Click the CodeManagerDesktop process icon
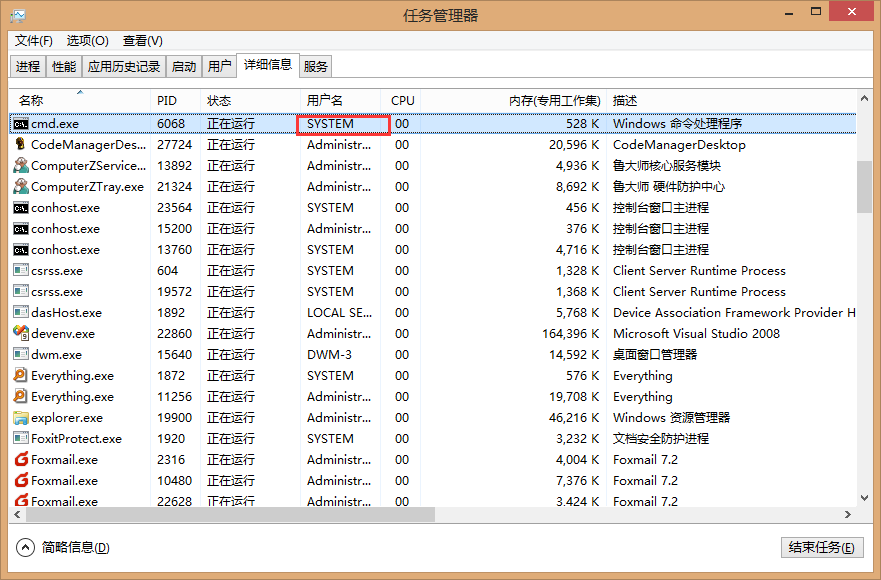This screenshot has width=881, height=580. click(x=21, y=144)
